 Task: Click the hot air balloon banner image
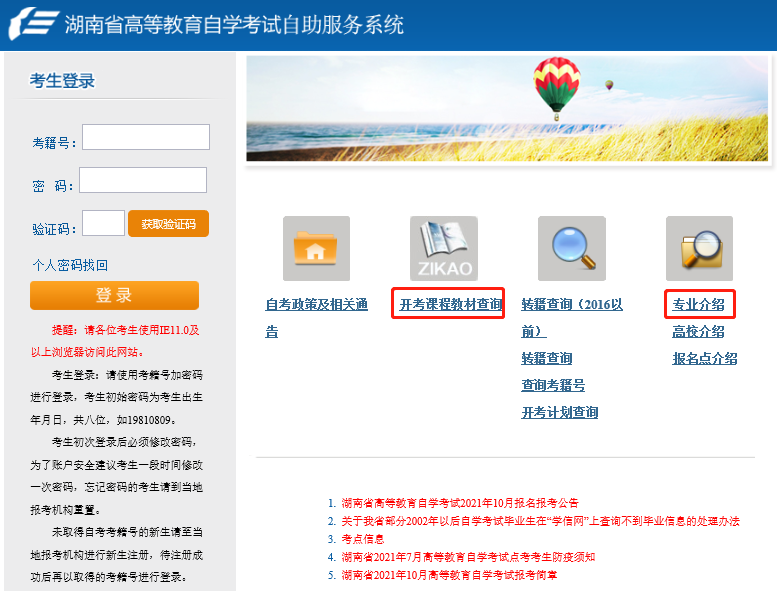507,108
